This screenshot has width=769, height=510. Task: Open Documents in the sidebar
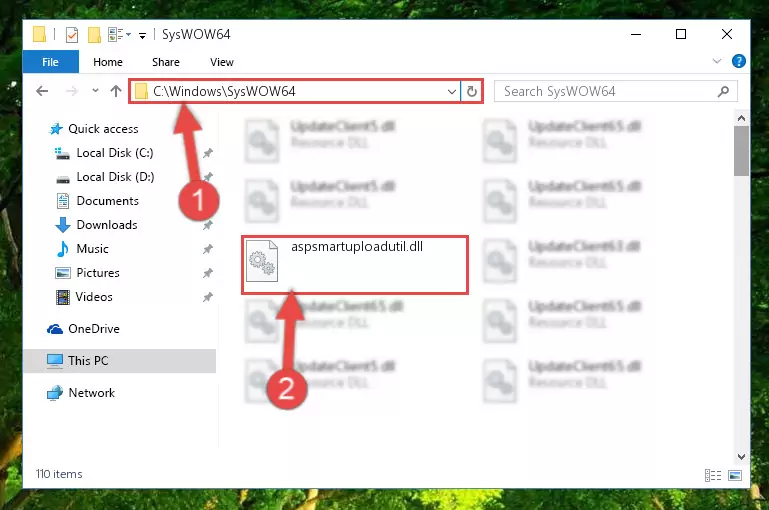107,201
